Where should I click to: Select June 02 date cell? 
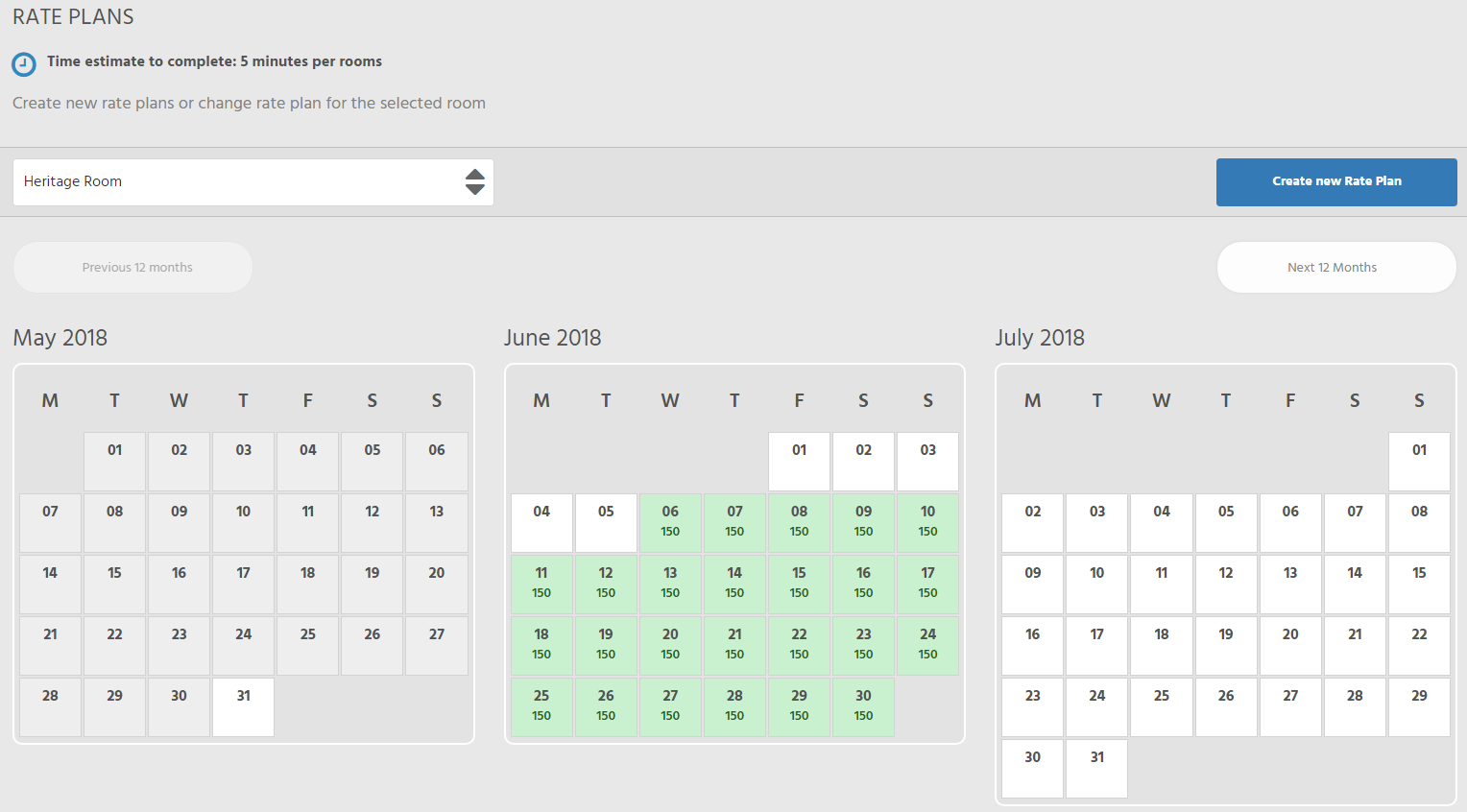pyautogui.click(x=864, y=462)
